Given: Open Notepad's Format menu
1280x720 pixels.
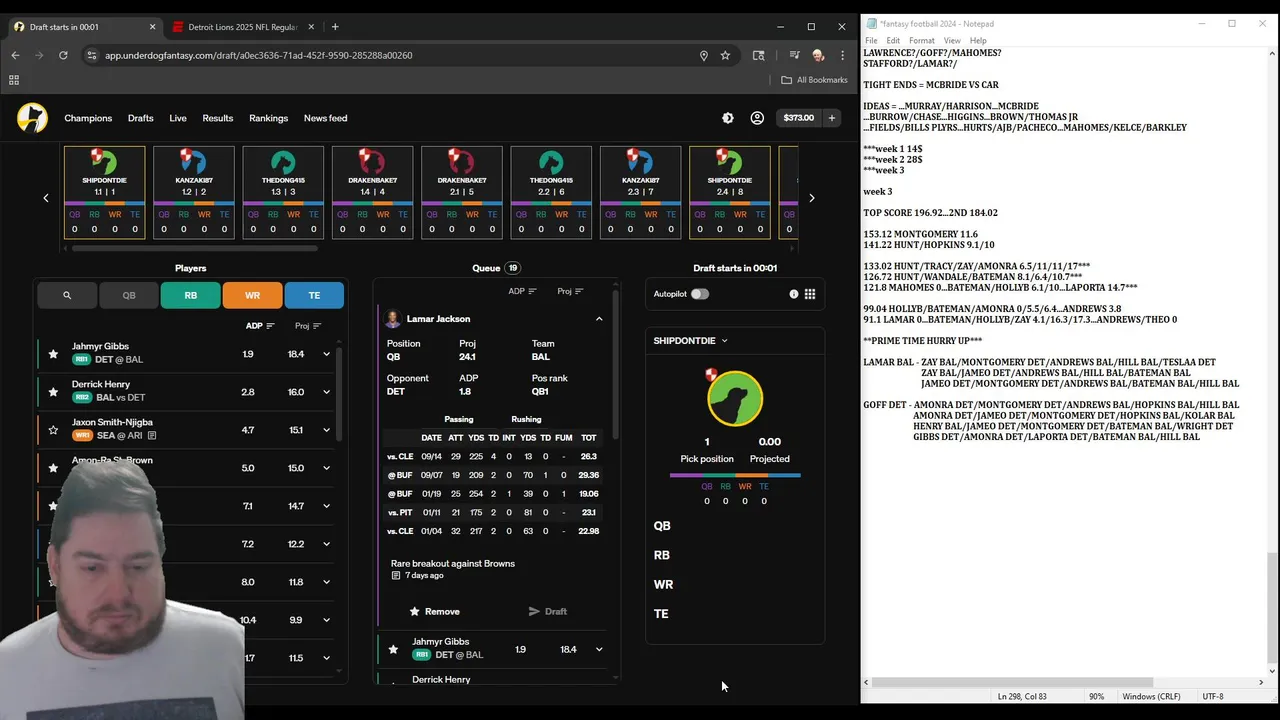Looking at the screenshot, I should point(921,41).
